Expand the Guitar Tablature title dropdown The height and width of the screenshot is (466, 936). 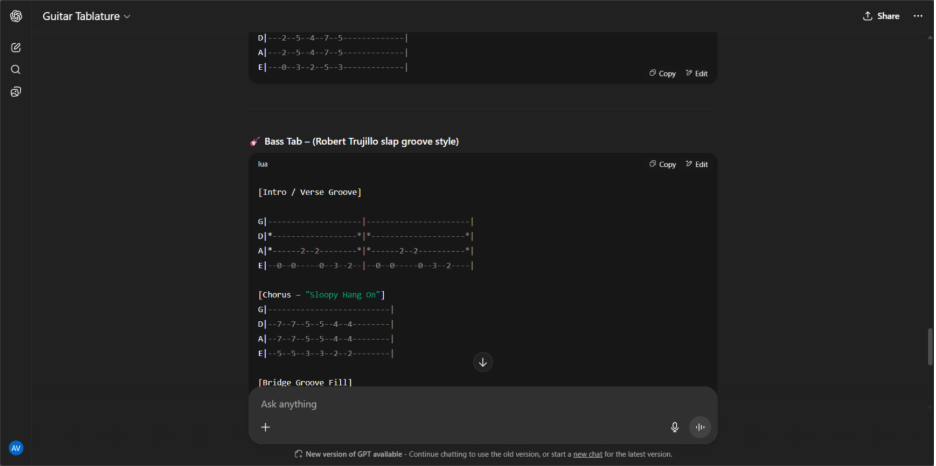coord(86,16)
